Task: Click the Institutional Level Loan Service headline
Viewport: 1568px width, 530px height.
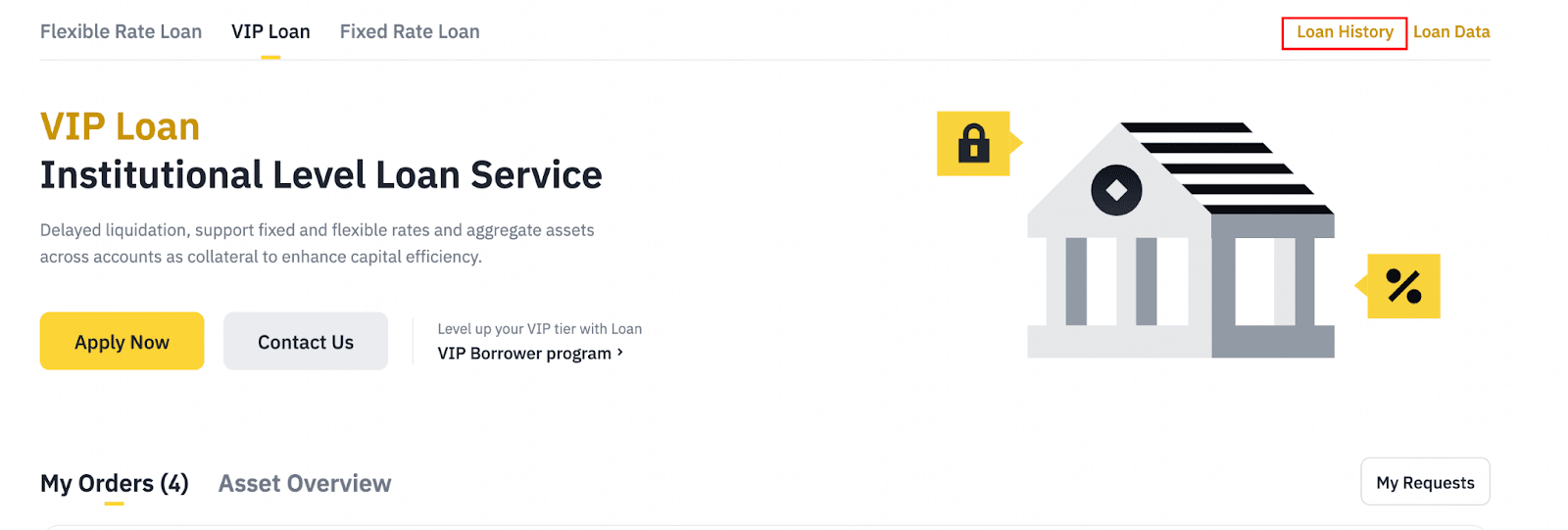Action: (x=320, y=175)
